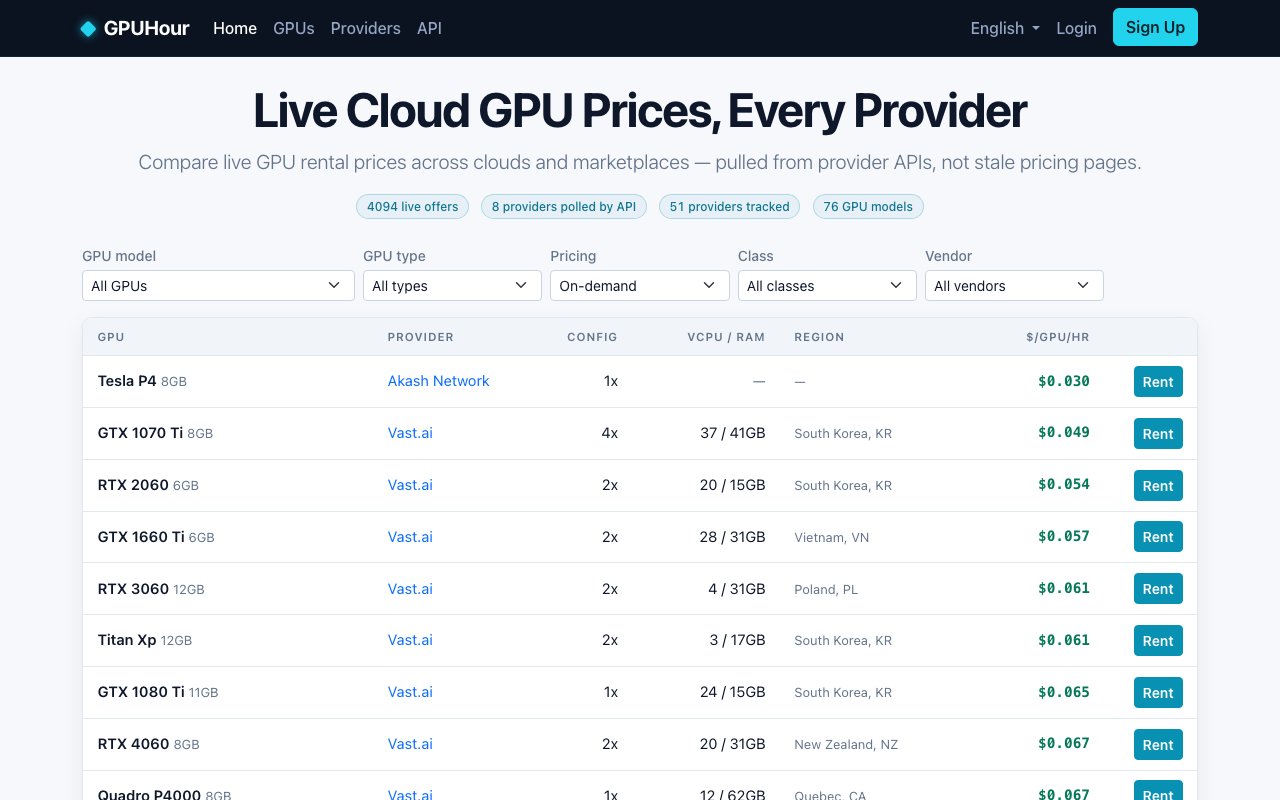Open Vast.ai link in RTX 4060 row
Image resolution: width=1280 pixels, height=800 pixels.
tap(410, 744)
